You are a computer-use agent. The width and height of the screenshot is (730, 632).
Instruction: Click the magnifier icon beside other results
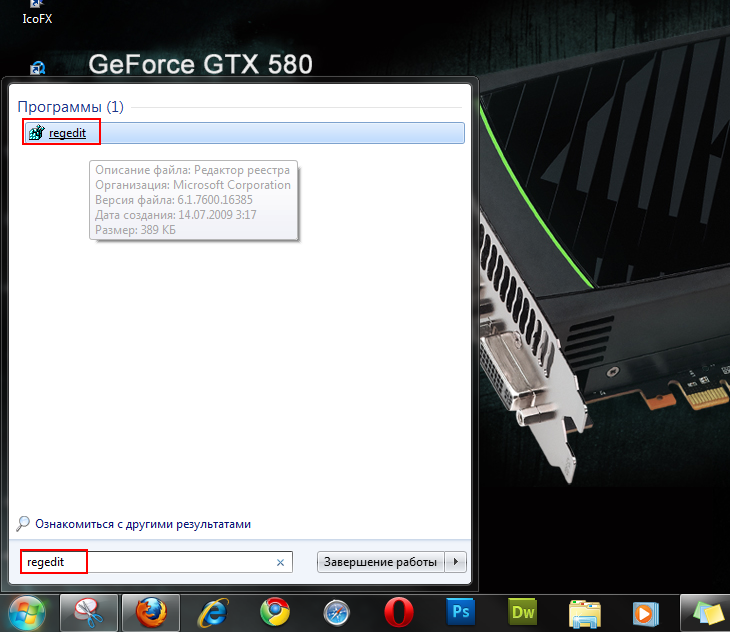pyautogui.click(x=23, y=524)
